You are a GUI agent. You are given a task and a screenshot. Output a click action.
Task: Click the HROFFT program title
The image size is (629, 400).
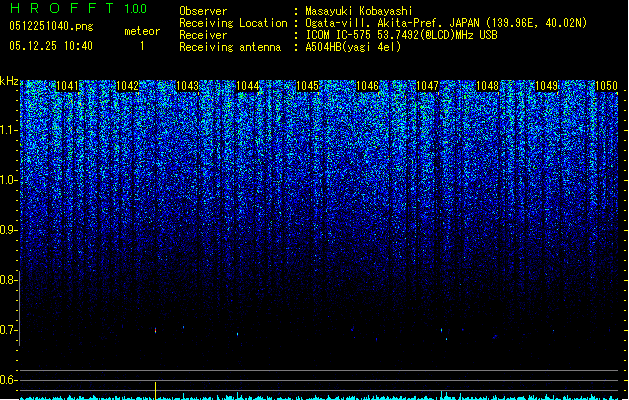[x=62, y=8]
